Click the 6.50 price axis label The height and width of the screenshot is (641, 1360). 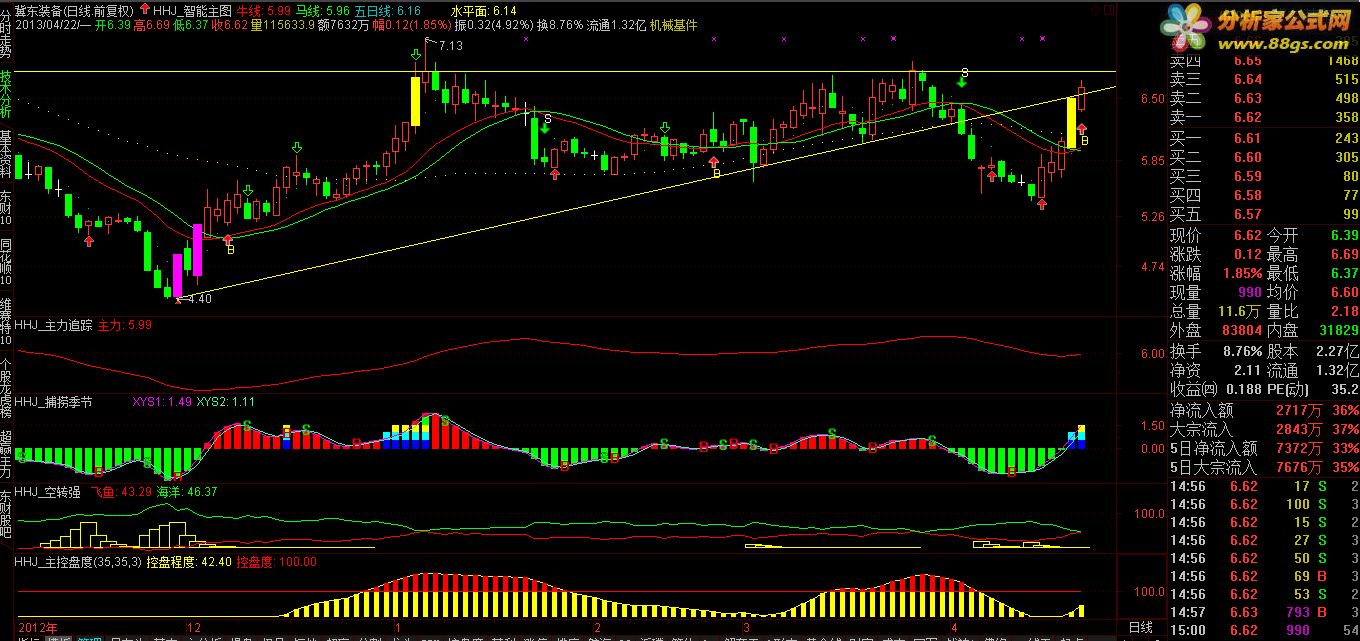(x=1151, y=99)
